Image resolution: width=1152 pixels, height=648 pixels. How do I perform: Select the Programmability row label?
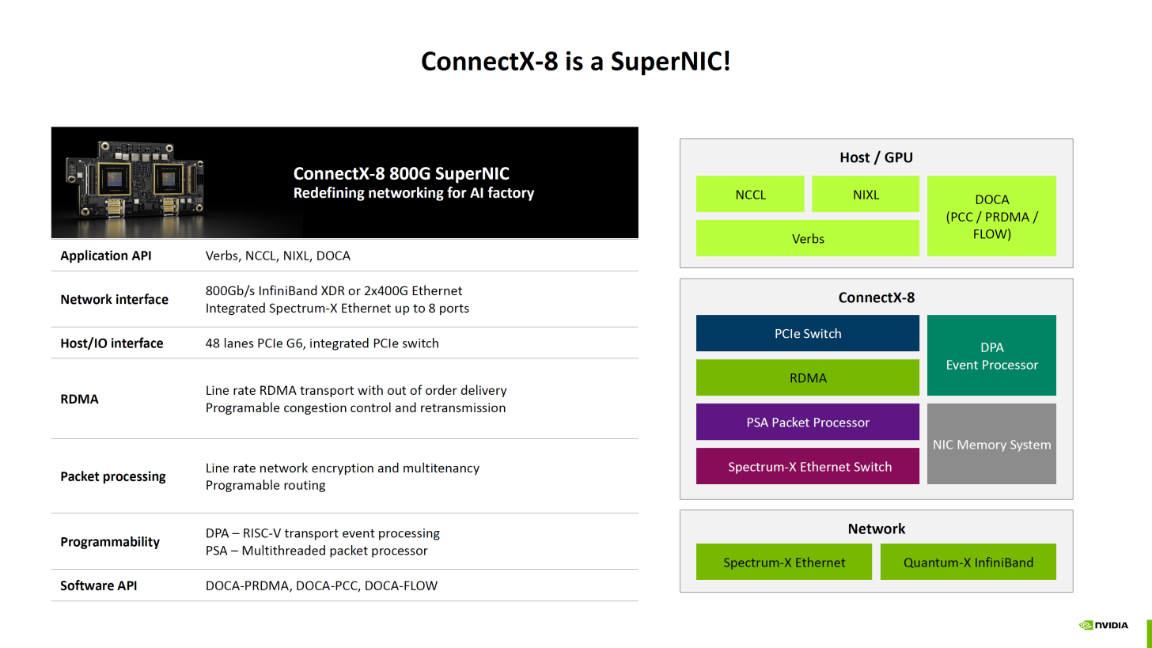tap(110, 542)
